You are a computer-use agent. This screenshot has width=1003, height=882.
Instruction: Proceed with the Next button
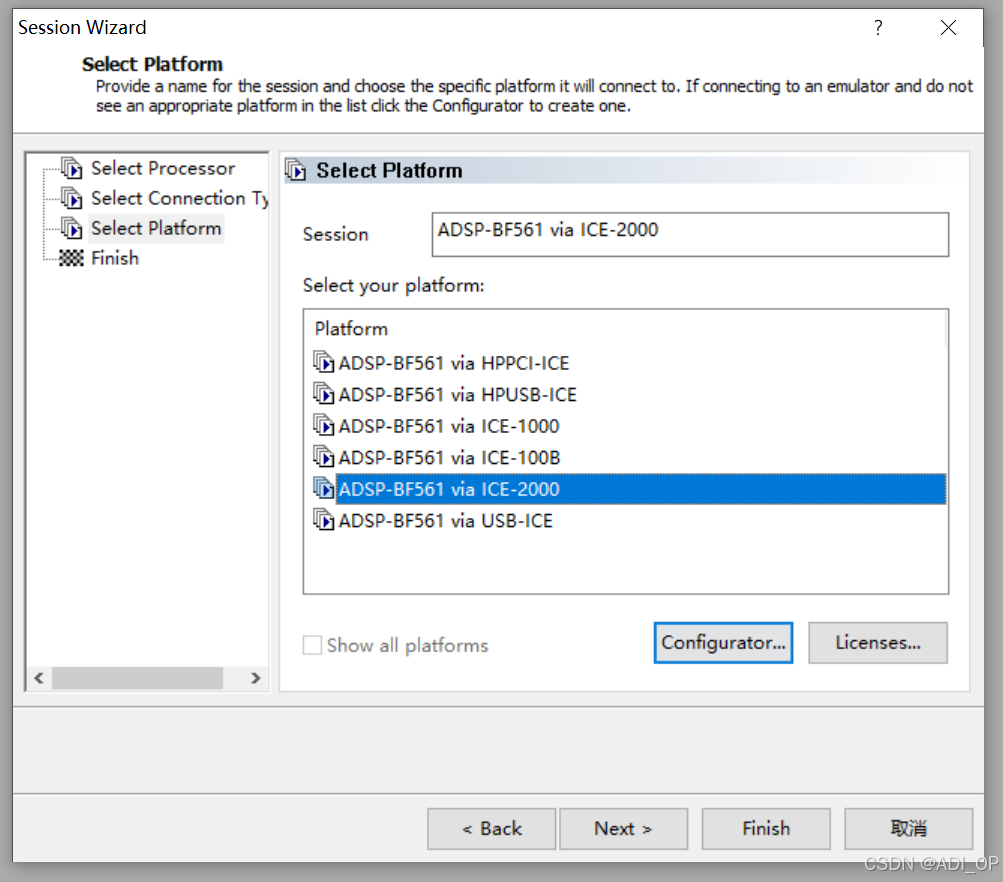pos(624,829)
